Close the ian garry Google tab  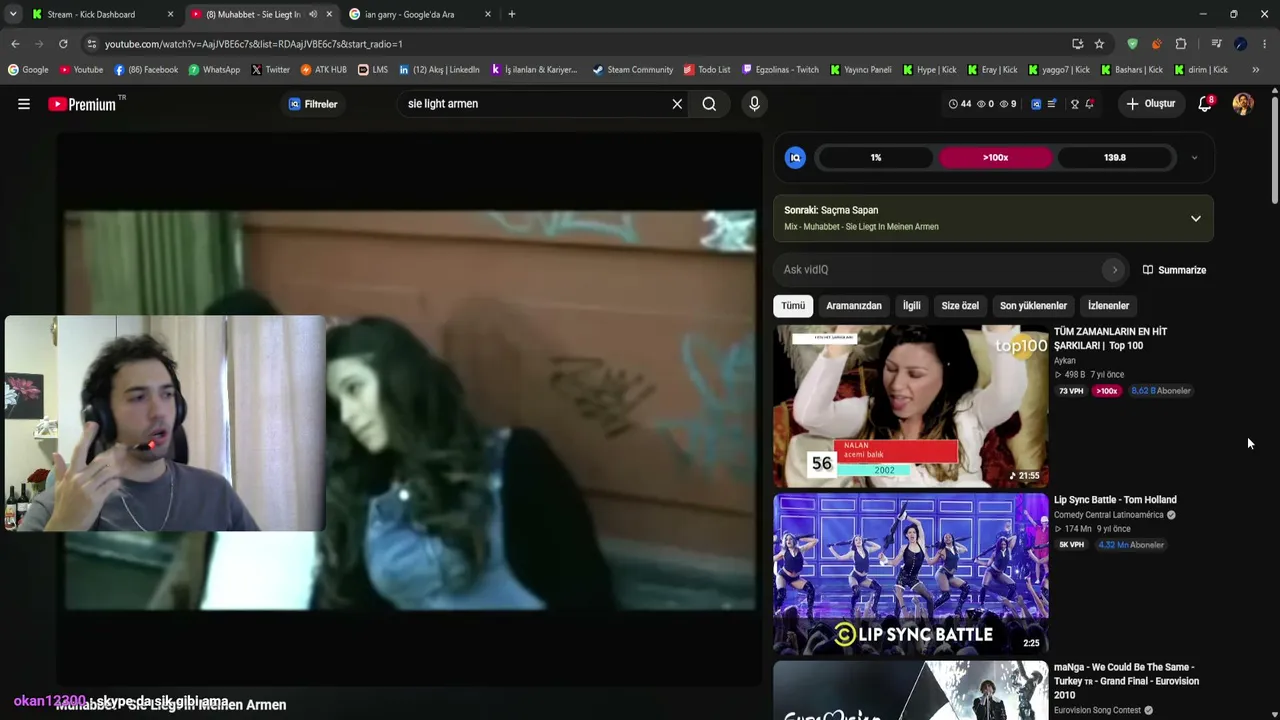pyautogui.click(x=488, y=14)
